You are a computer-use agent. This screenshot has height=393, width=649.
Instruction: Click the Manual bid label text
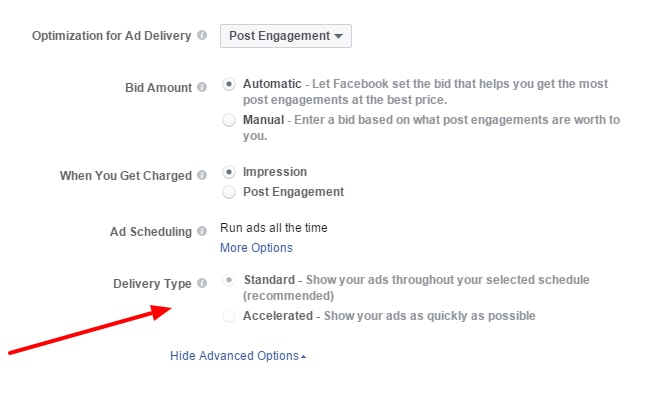point(263,120)
